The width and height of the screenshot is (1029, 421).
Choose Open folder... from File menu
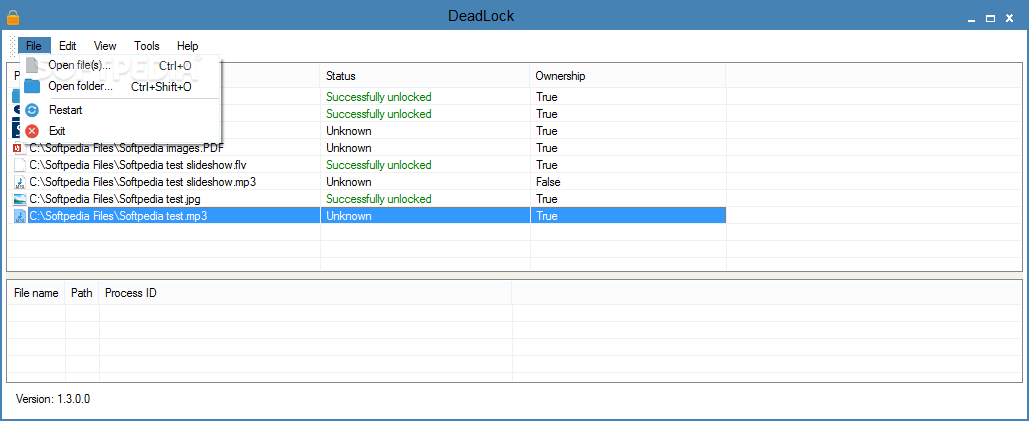(x=120, y=87)
